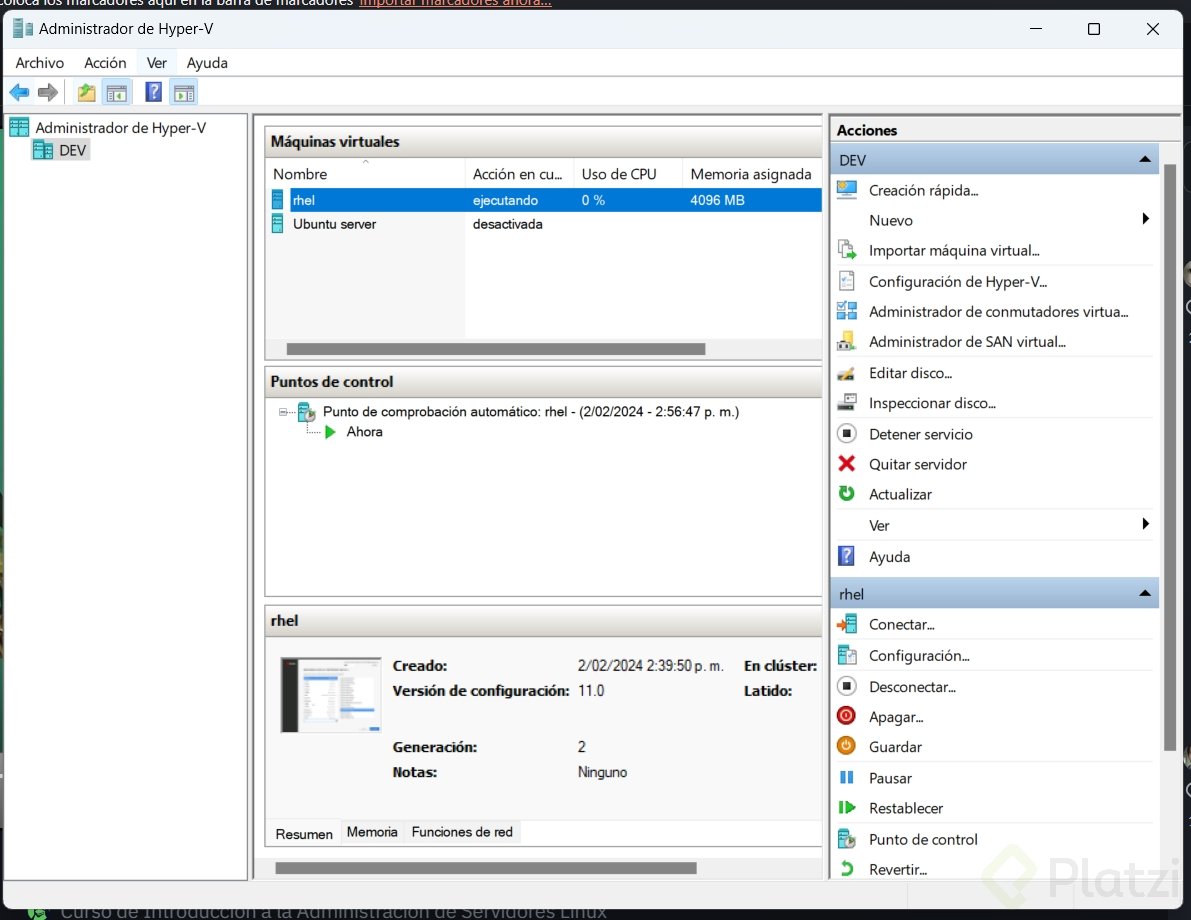
Task: Expand the Ver submenu arrow in Acciones
Action: (1145, 524)
